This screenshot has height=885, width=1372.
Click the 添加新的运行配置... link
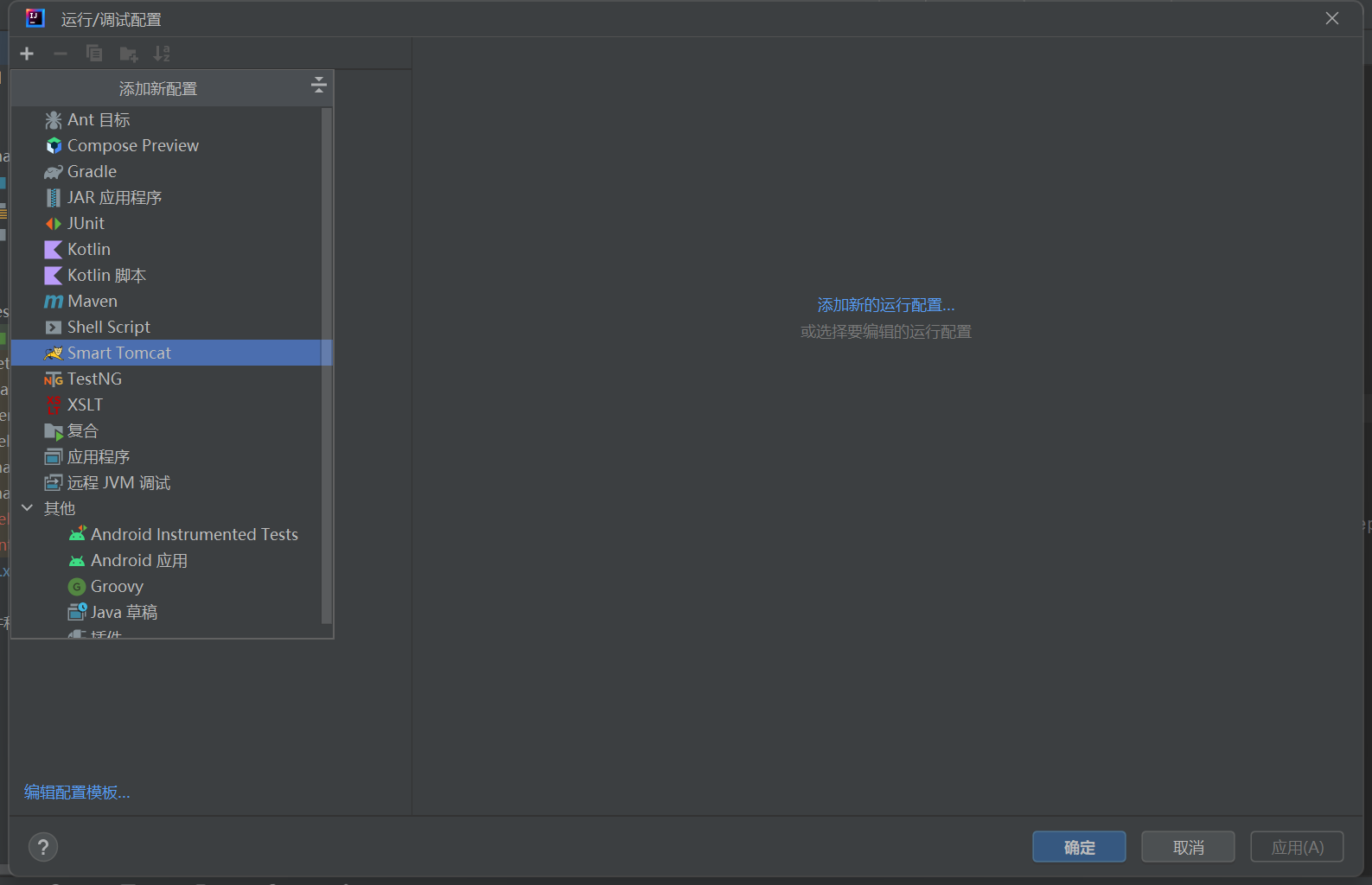886,305
